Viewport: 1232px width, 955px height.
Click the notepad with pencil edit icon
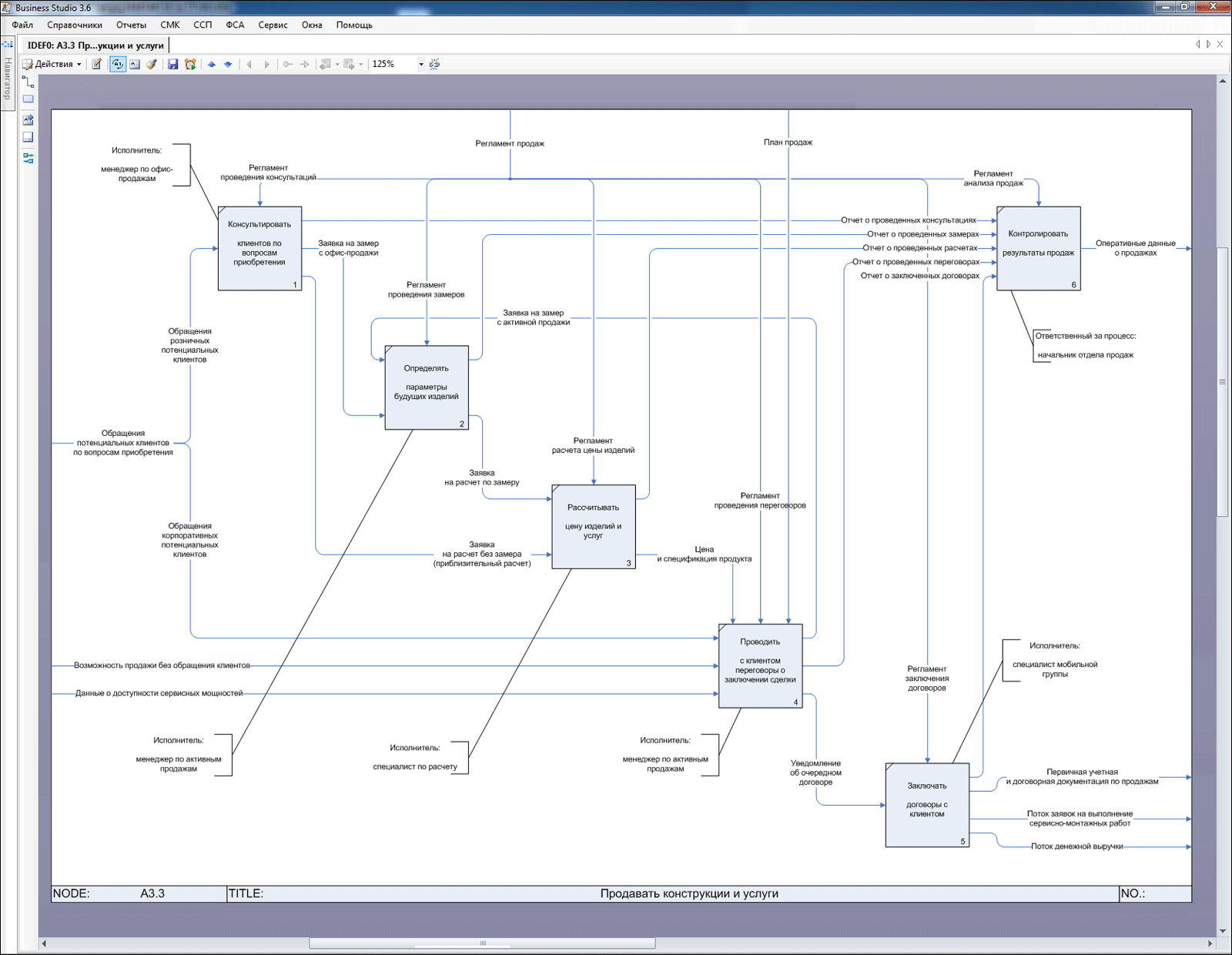(97, 65)
